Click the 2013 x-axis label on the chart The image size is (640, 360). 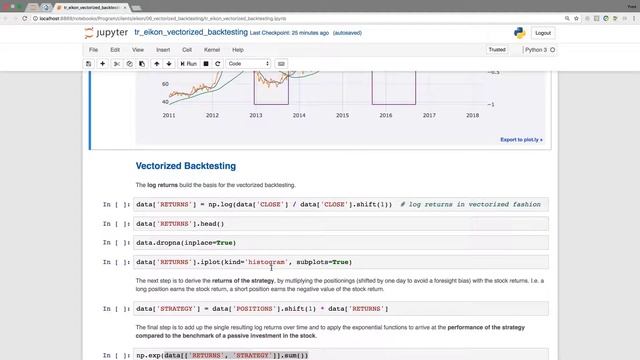(x=256, y=116)
